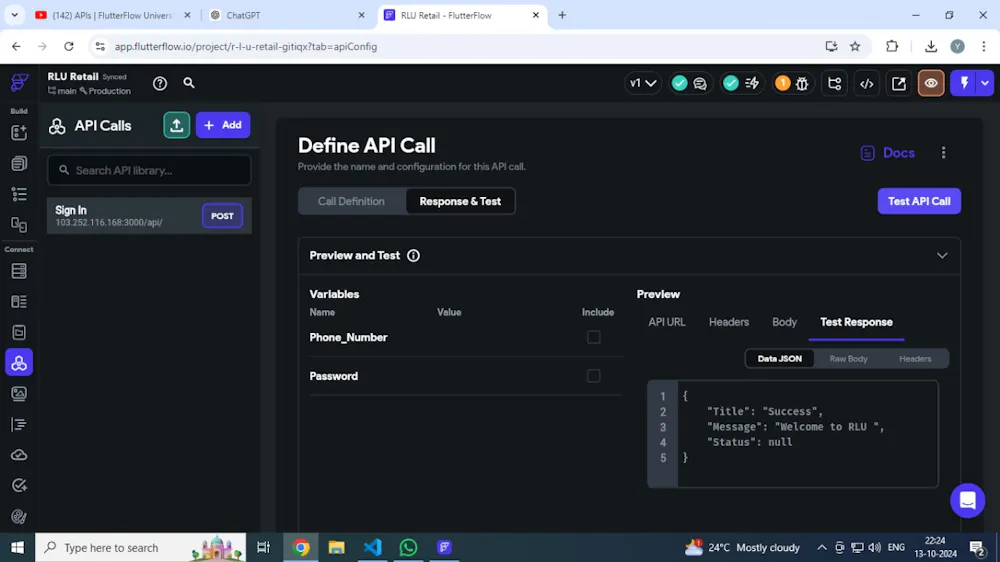Open the App State sidebar icon
The height and width of the screenshot is (562, 1000).
click(x=19, y=332)
